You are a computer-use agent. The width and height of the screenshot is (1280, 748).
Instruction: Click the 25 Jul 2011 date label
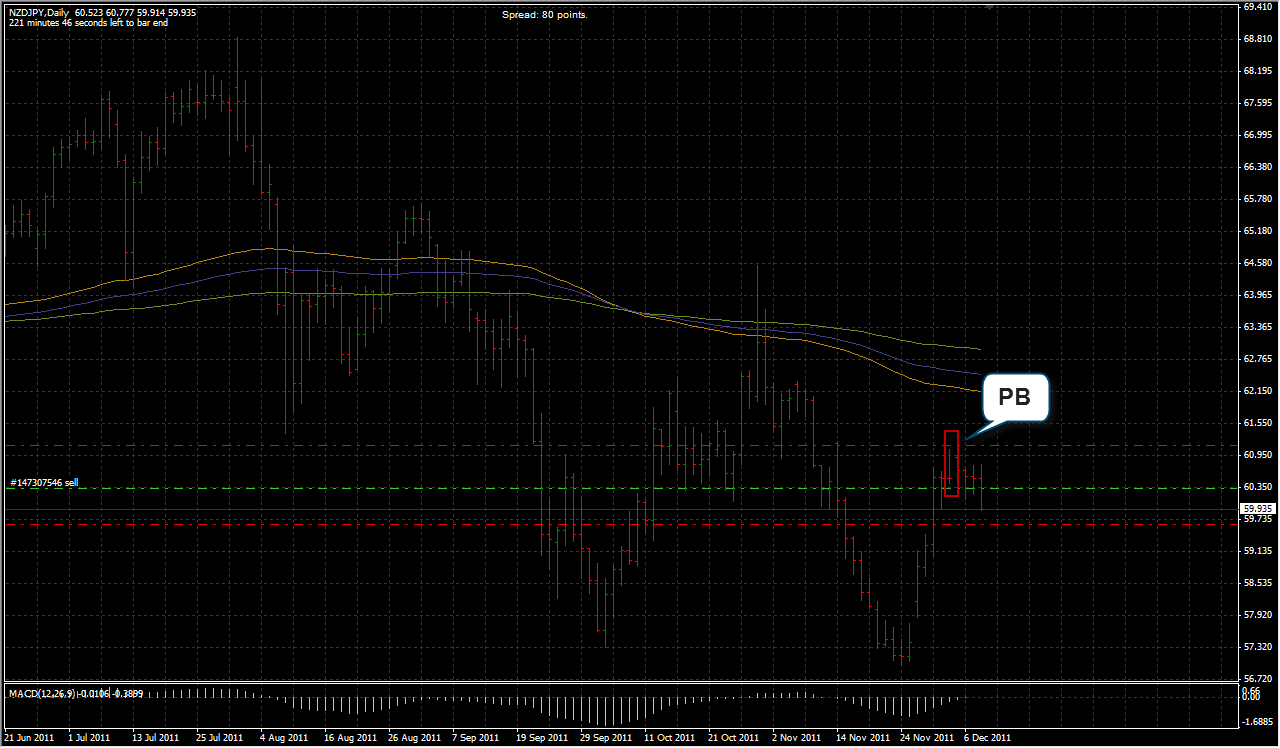pos(219,738)
